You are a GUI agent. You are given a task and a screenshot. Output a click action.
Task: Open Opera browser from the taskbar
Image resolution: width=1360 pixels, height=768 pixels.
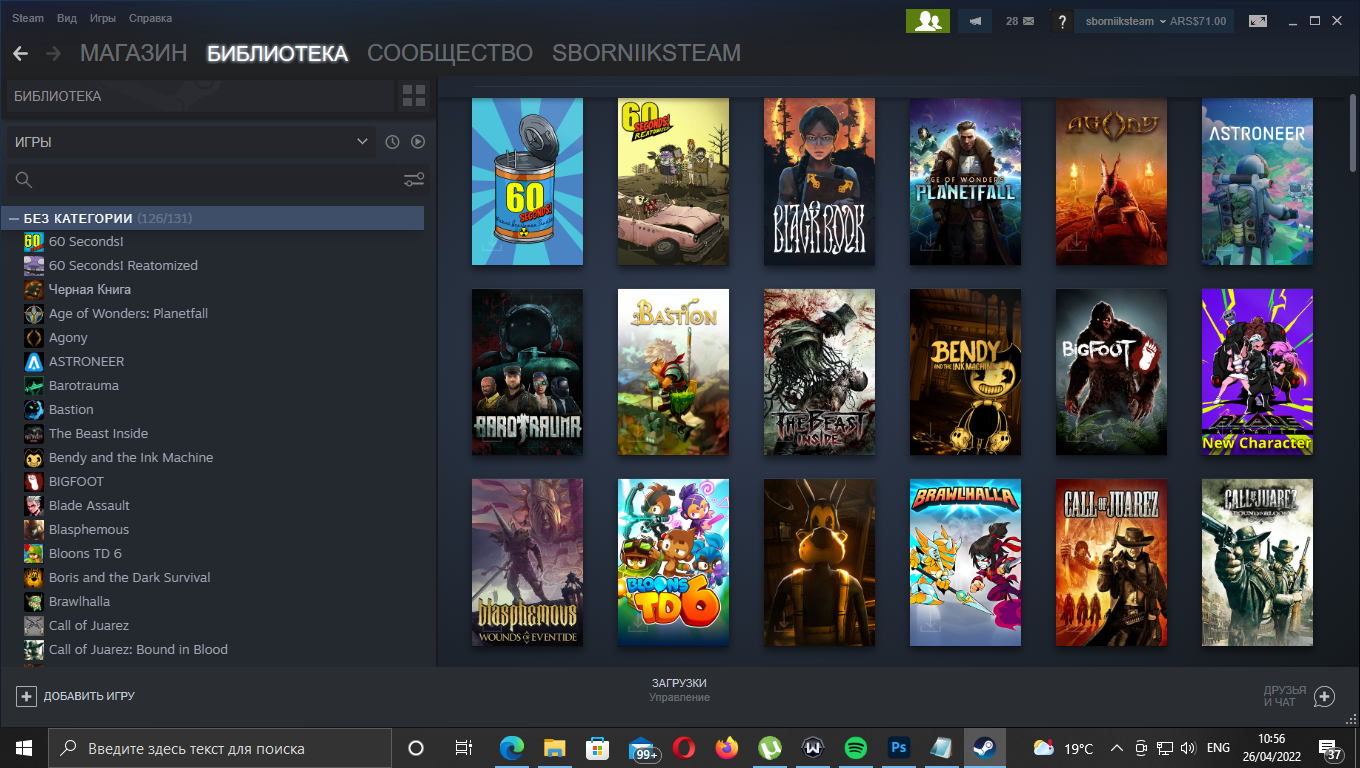coord(684,748)
